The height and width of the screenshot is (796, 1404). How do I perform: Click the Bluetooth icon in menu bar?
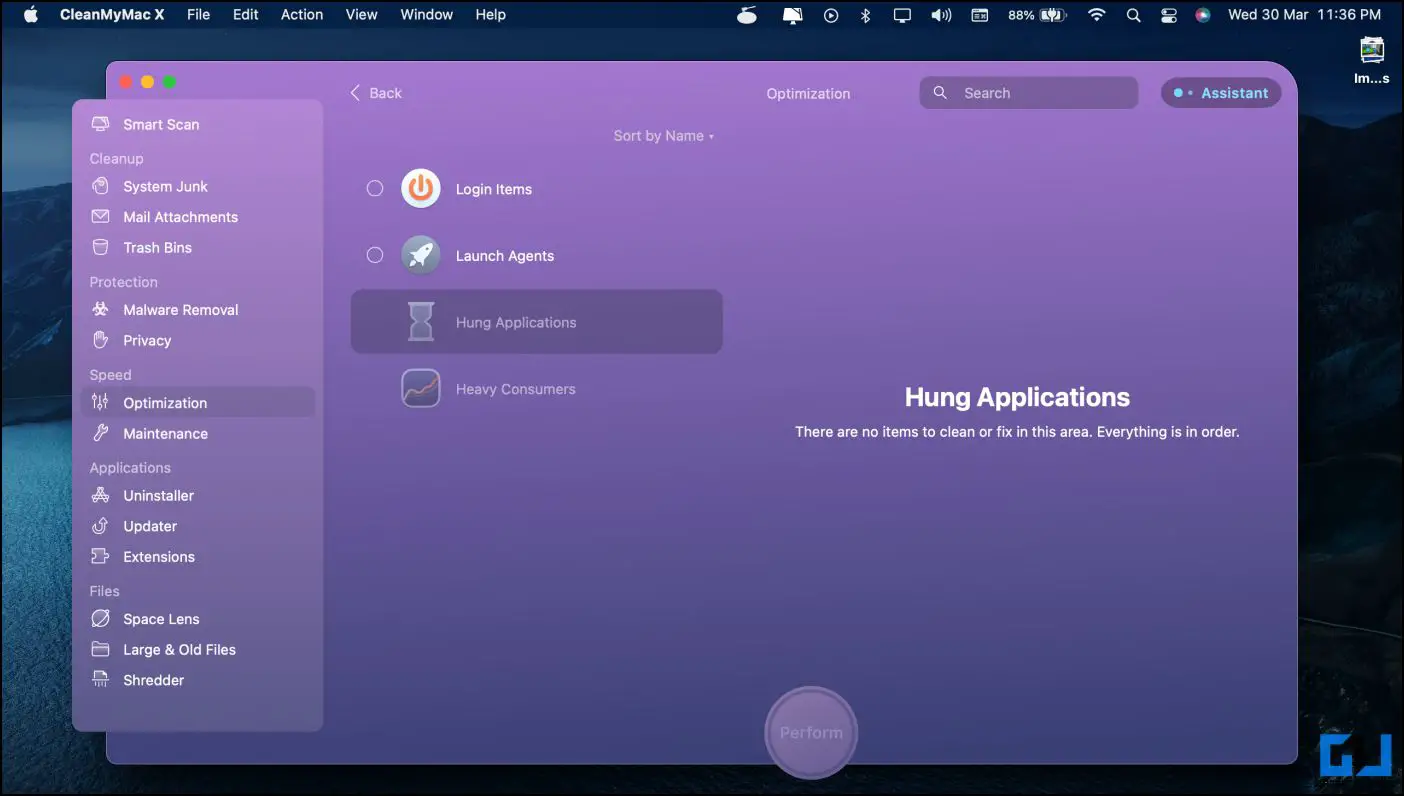pos(866,15)
